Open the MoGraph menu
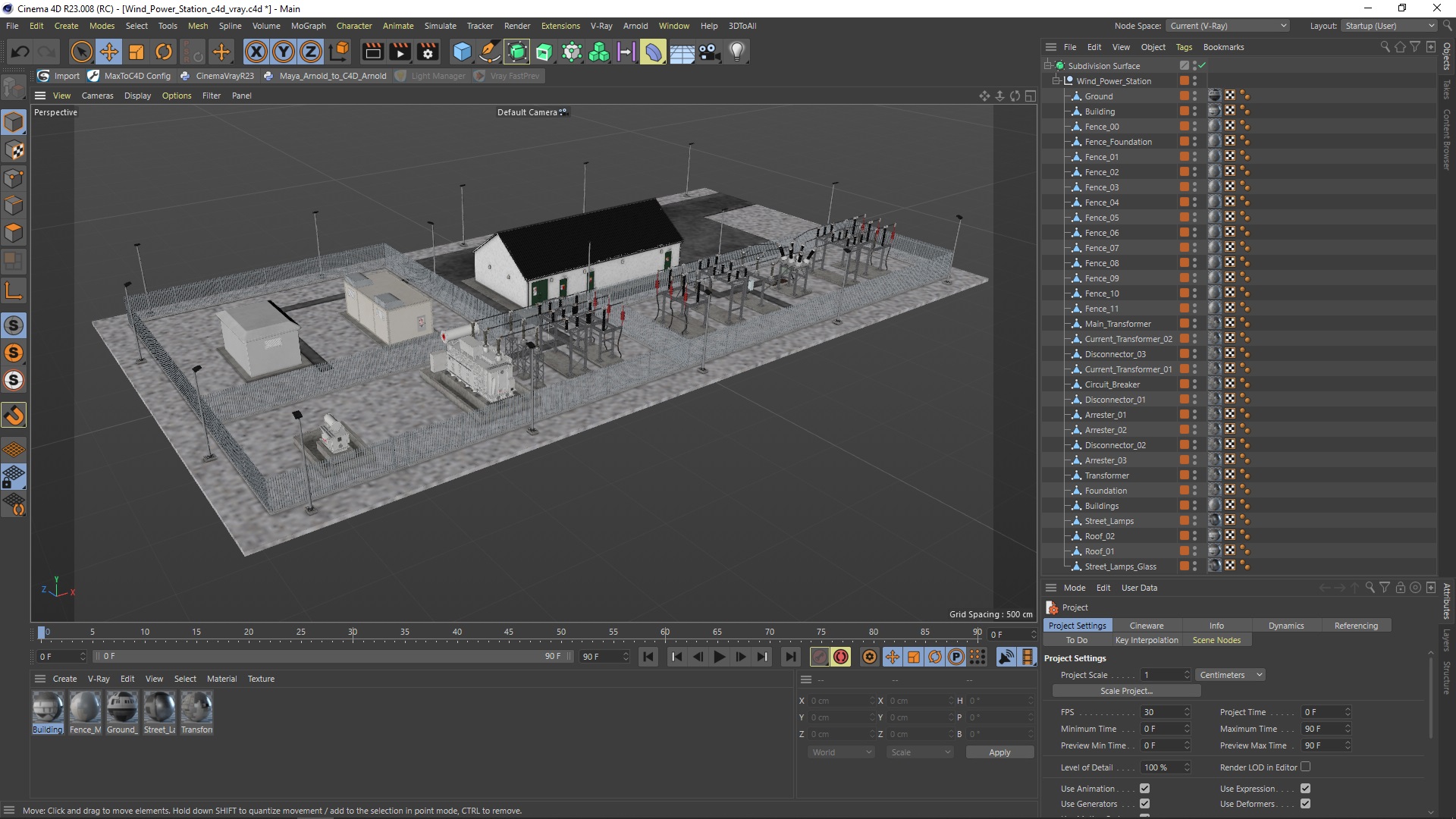Screen dimensions: 1456x819 click(x=308, y=26)
